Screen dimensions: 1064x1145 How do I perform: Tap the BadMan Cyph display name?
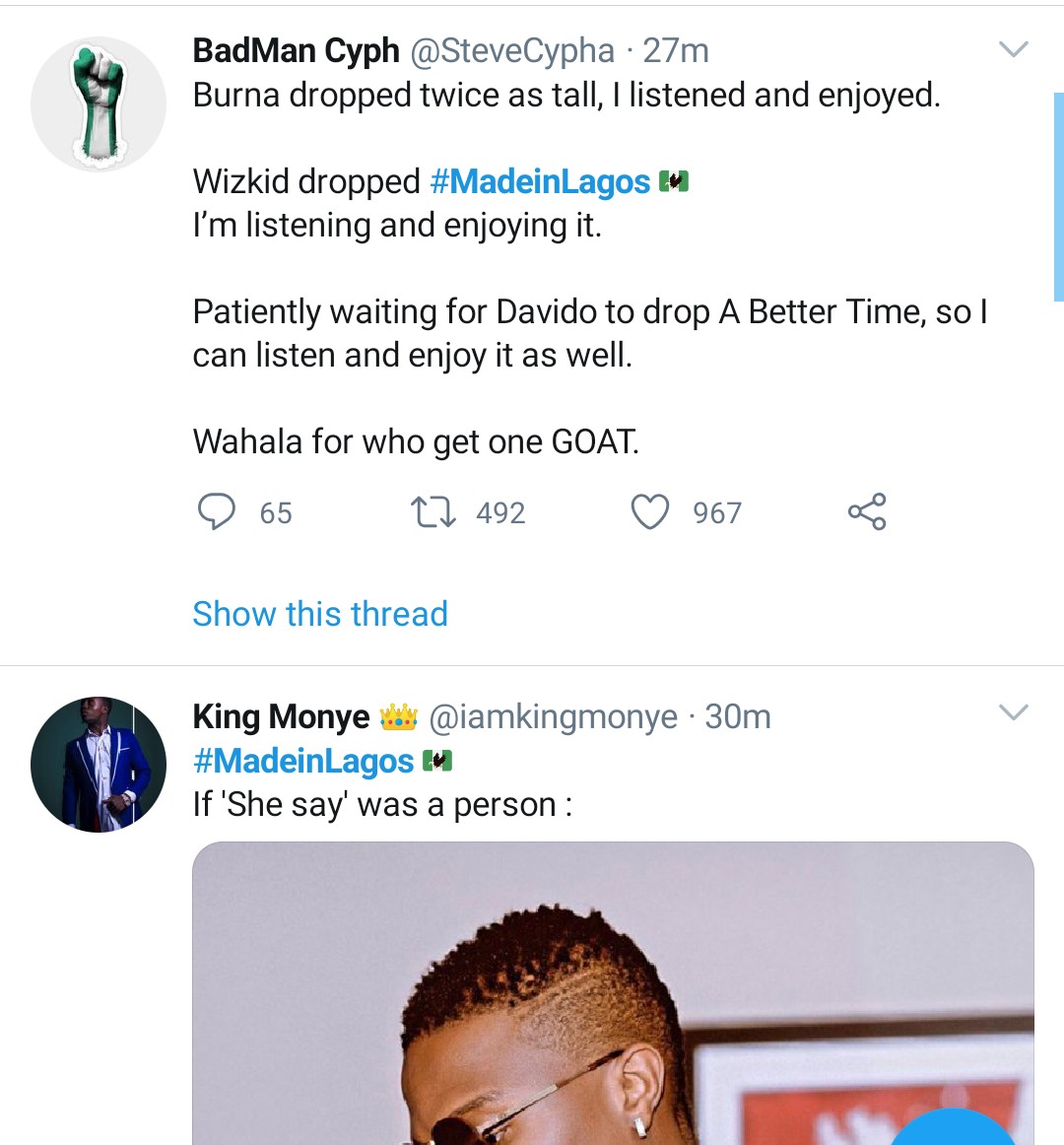click(296, 50)
